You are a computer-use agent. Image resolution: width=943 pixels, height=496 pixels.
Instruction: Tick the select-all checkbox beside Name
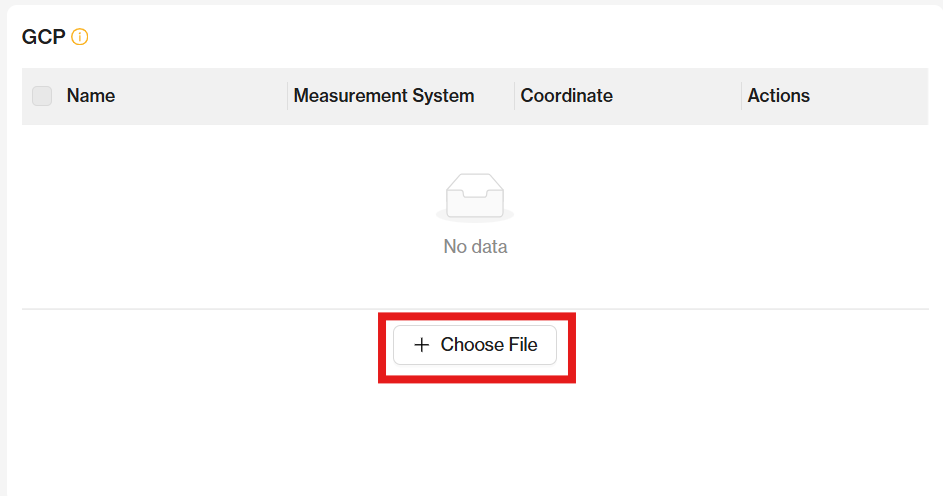point(42,96)
